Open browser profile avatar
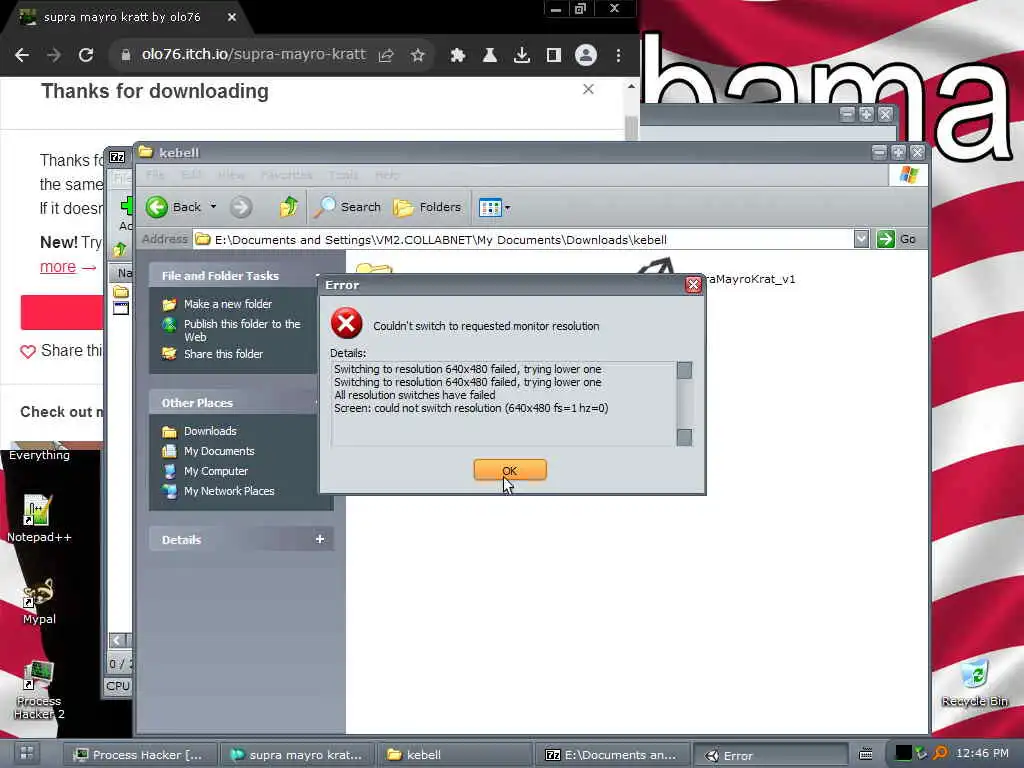Image resolution: width=1024 pixels, height=768 pixels. 586,55
